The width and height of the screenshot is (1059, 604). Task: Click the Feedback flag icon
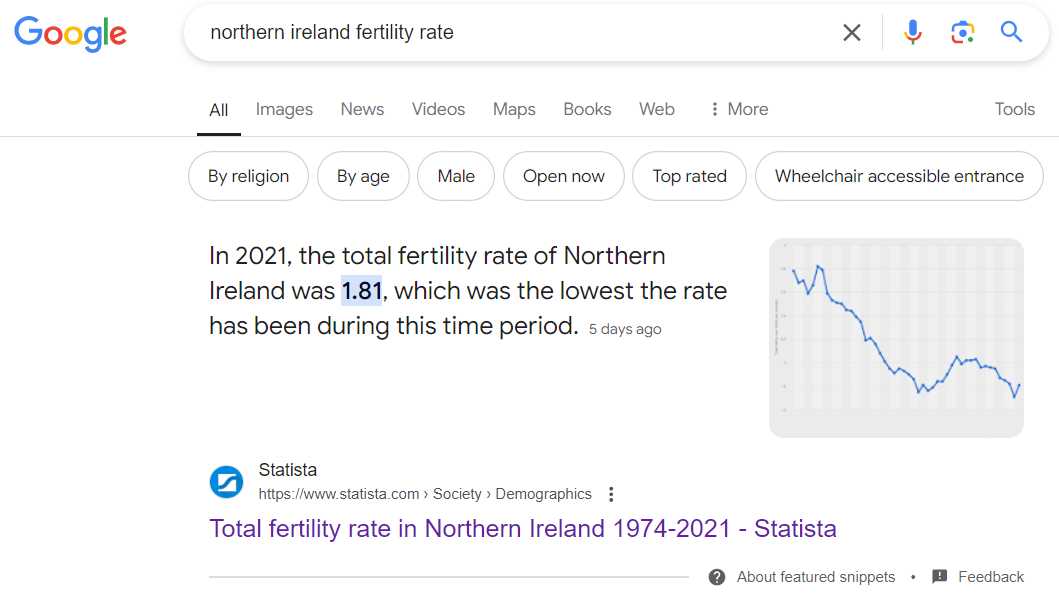point(939,577)
